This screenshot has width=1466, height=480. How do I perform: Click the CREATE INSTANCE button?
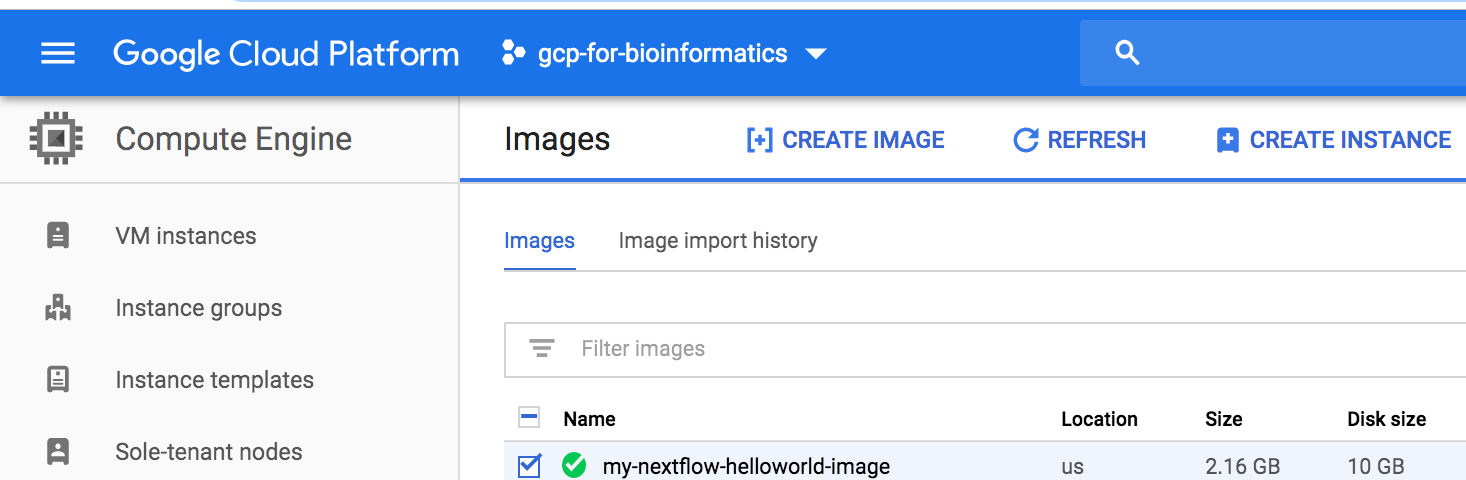click(x=1334, y=140)
